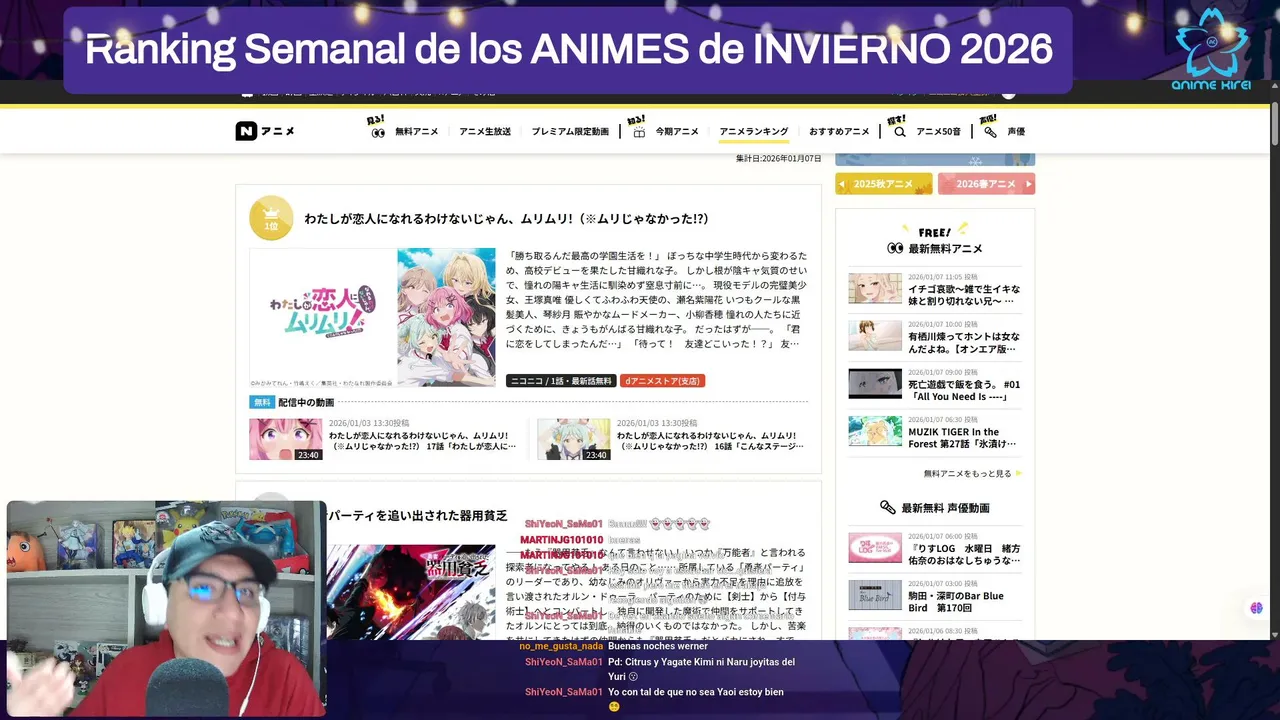
Task: Click the 器用貧乏 poster thumbnail
Action: click(411, 592)
